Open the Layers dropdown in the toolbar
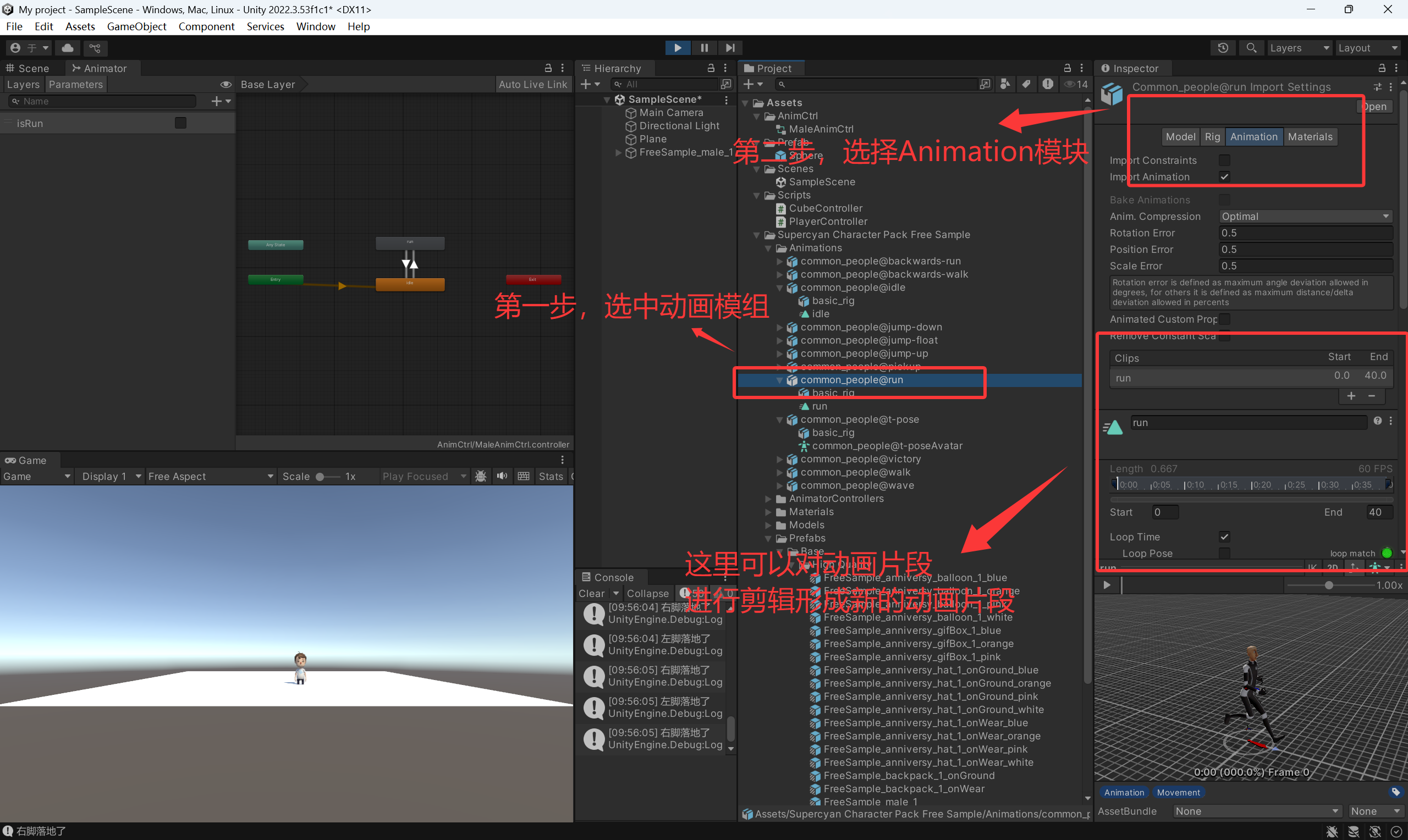 [x=1299, y=48]
